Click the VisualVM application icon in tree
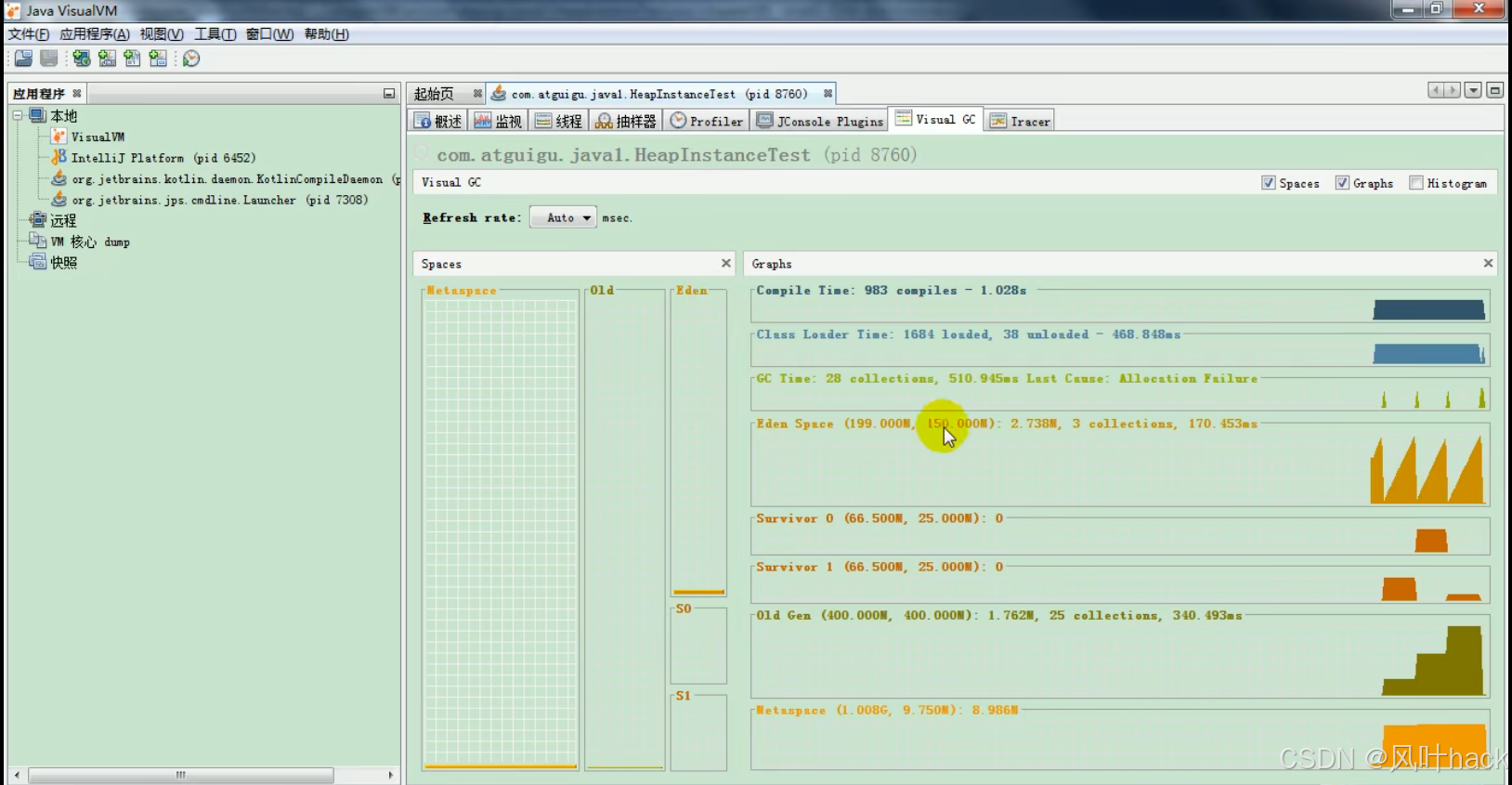 59,137
